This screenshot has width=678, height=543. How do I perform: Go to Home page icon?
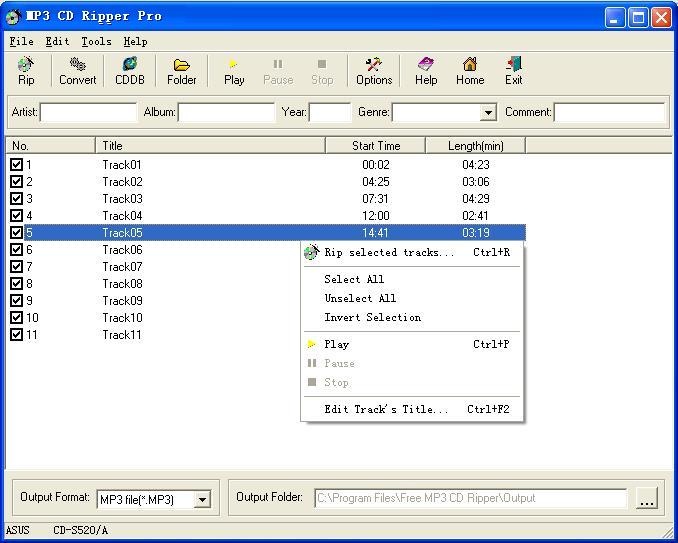[x=470, y=71]
